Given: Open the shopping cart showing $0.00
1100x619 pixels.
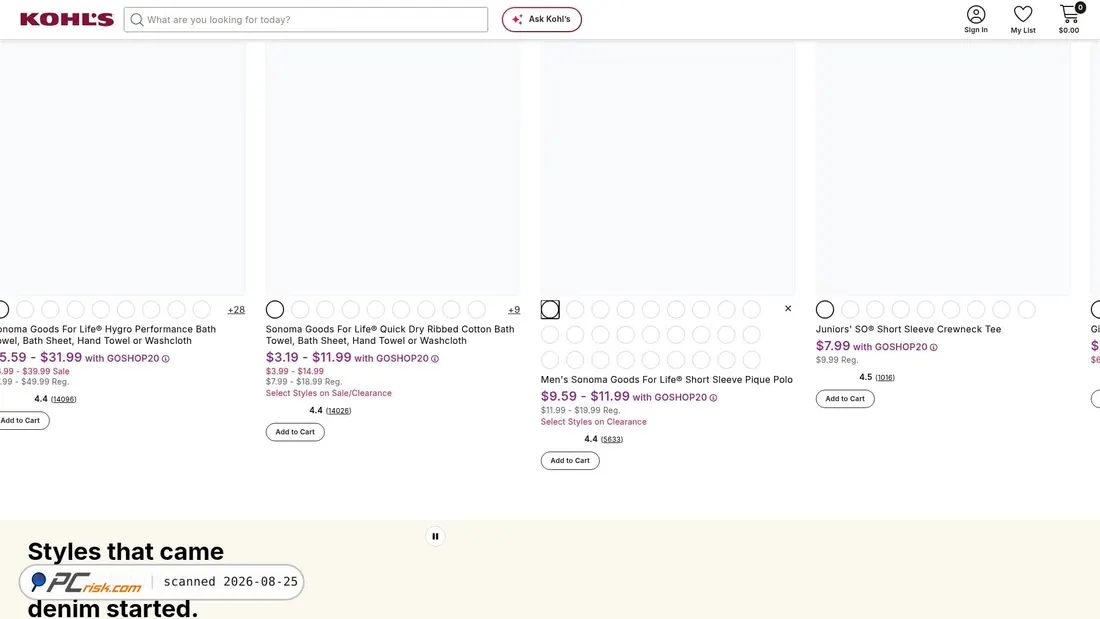Looking at the screenshot, I should coord(1069,19).
